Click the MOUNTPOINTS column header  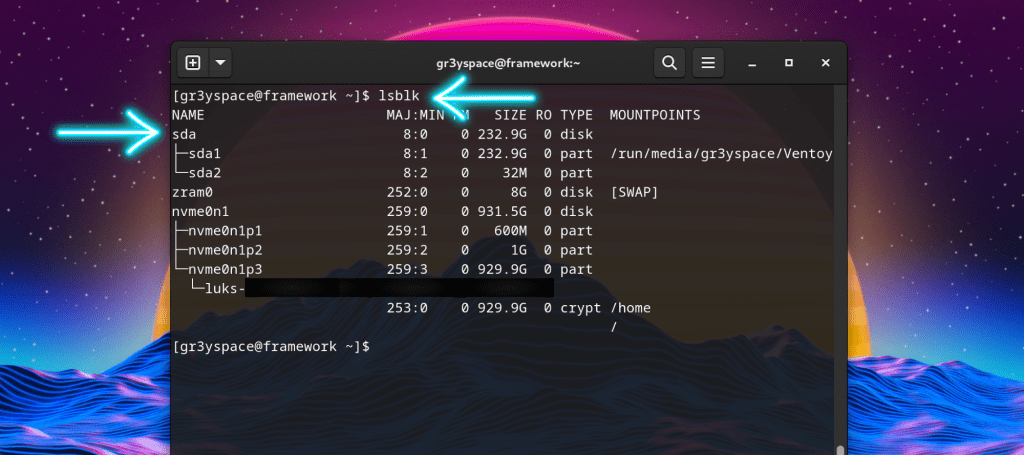(654, 115)
